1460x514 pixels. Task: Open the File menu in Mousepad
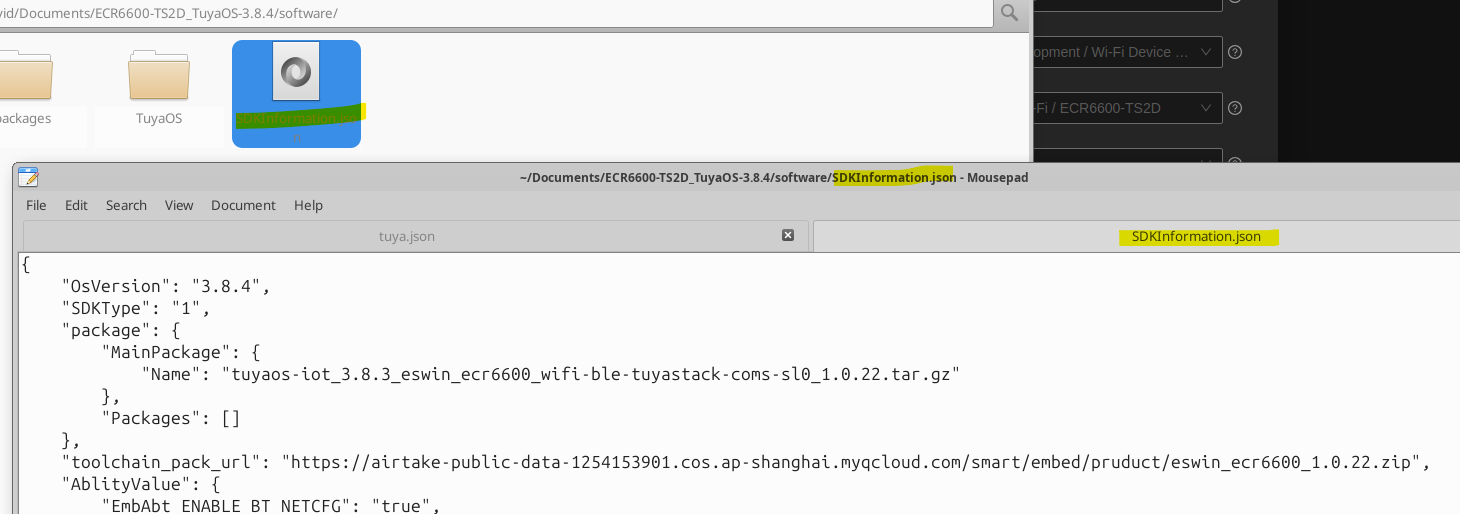tap(36, 205)
